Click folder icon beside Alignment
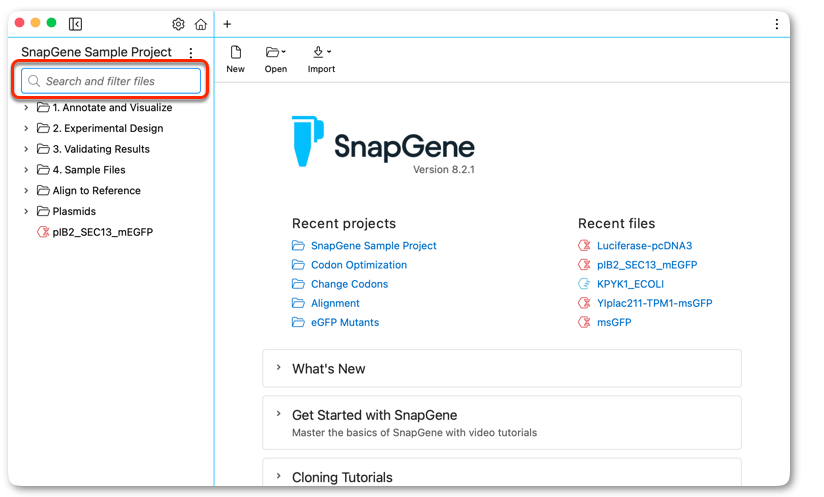This screenshot has height=497, width=824. pyautogui.click(x=298, y=303)
